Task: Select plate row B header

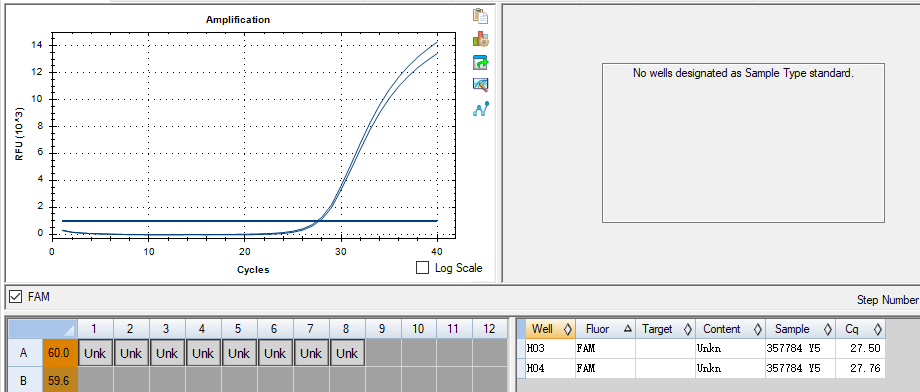Action: pyautogui.click(x=24, y=380)
